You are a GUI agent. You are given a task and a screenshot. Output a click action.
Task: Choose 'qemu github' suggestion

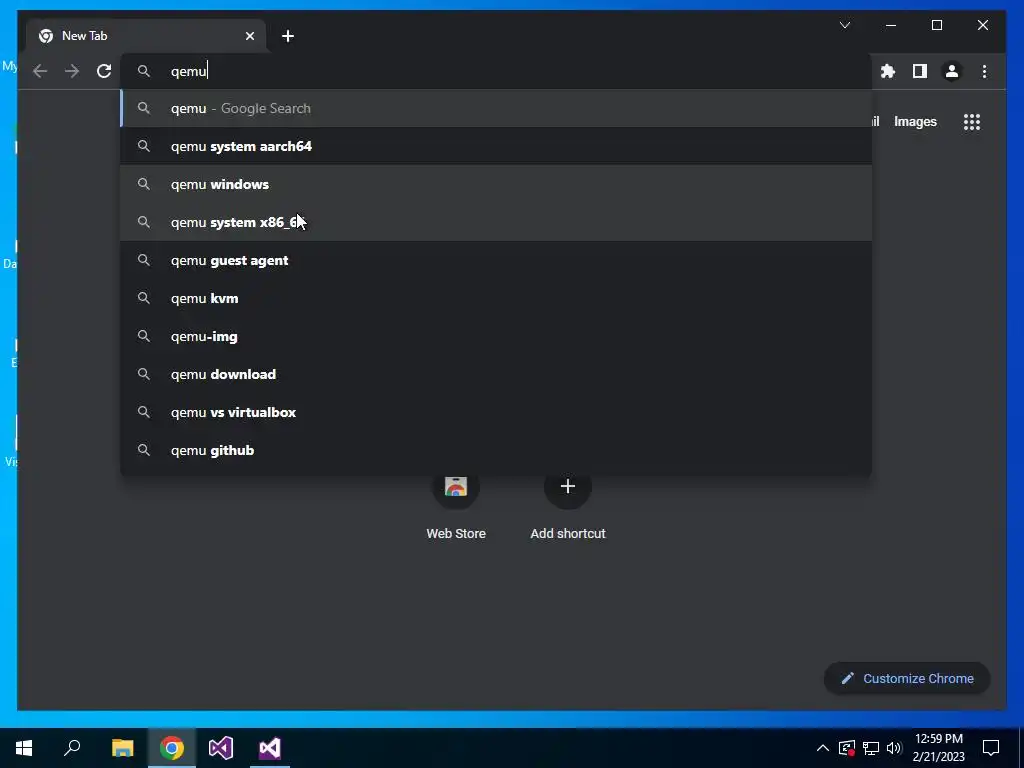point(496,450)
